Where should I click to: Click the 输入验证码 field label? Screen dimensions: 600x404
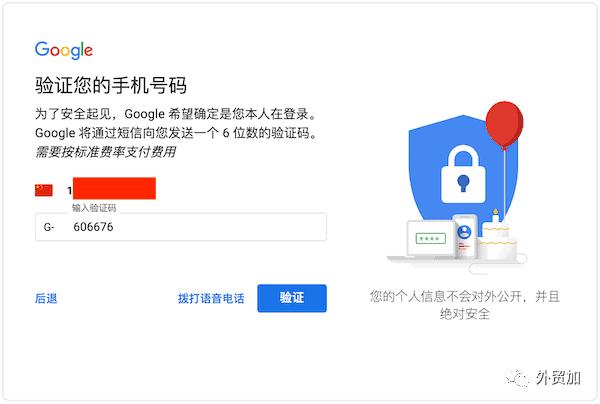94,208
